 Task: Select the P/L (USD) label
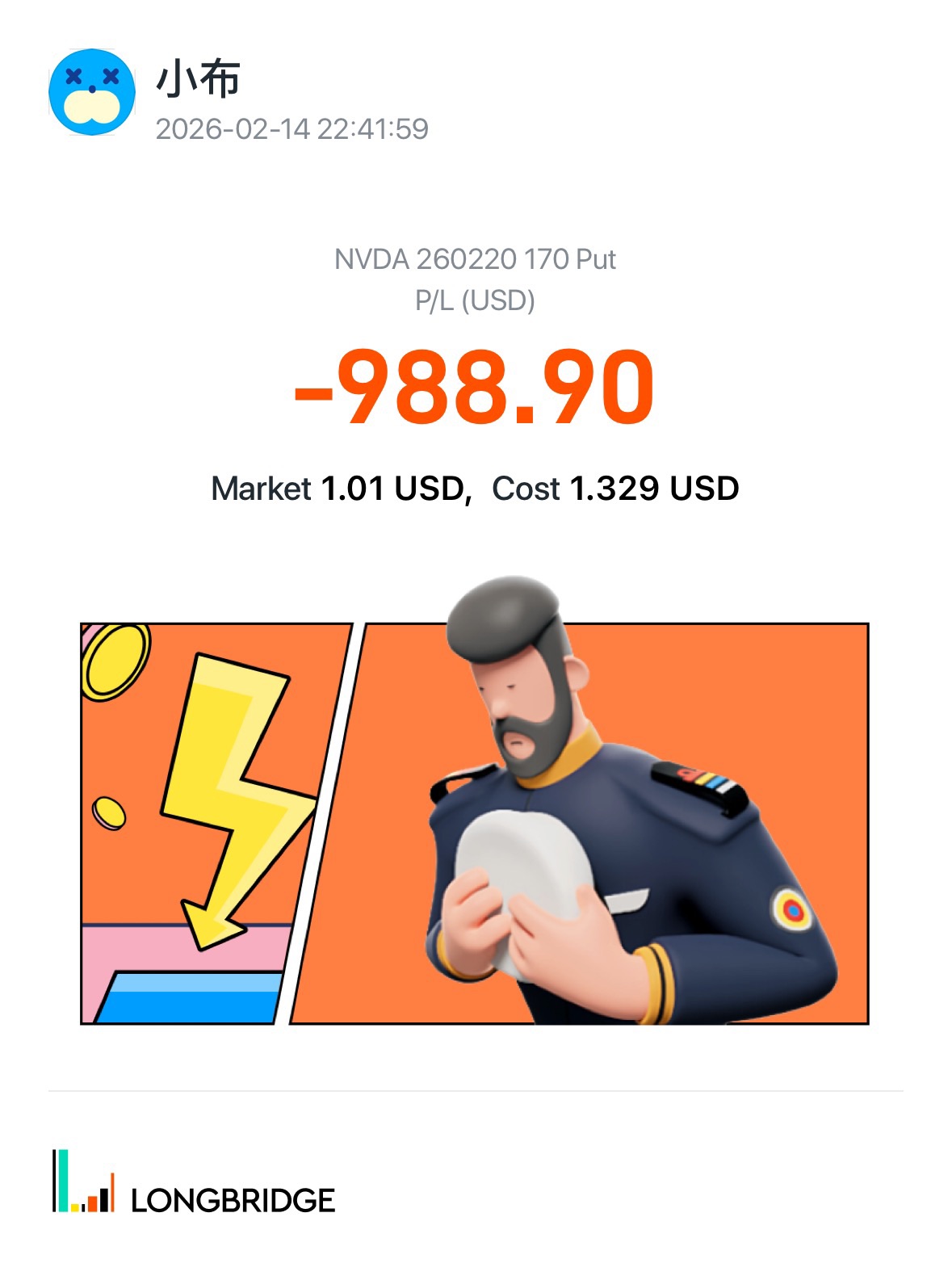coord(475,300)
